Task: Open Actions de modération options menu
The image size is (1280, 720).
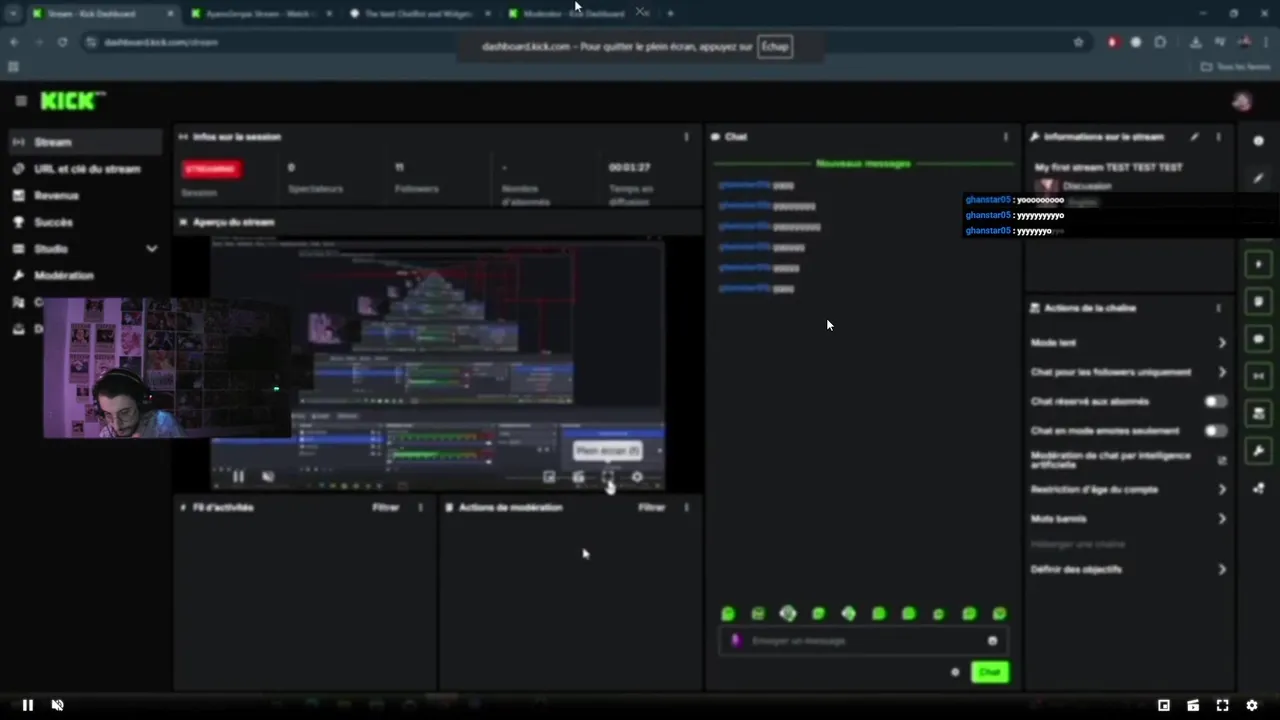Action: (x=686, y=508)
